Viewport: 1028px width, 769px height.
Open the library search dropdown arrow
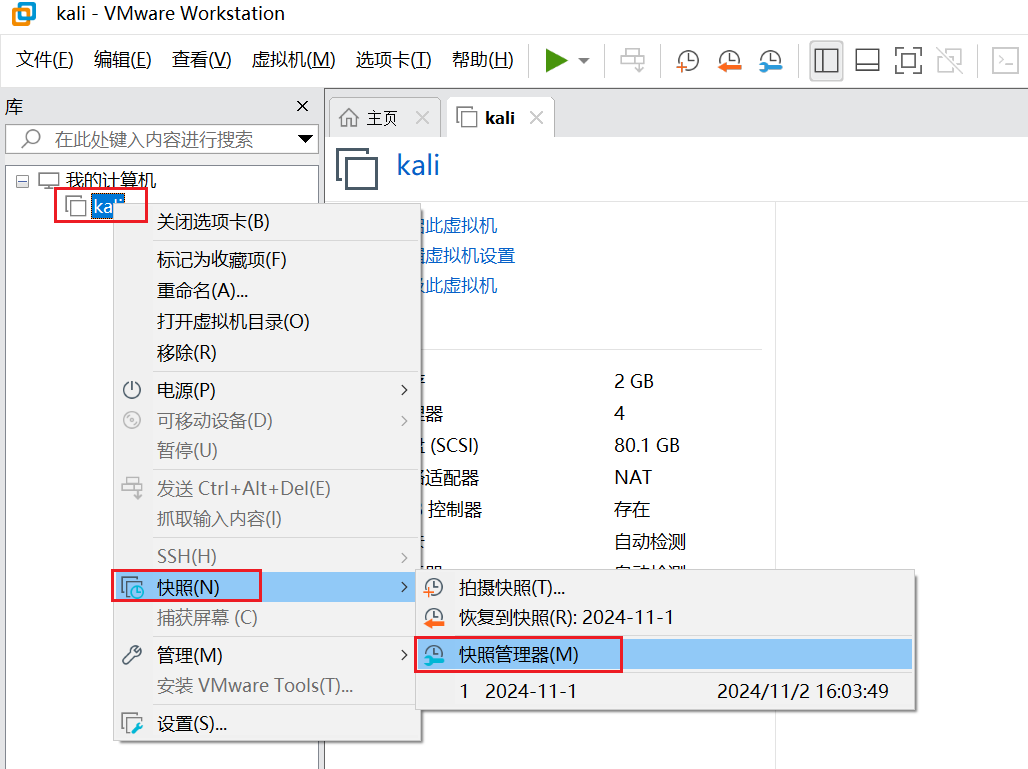305,139
